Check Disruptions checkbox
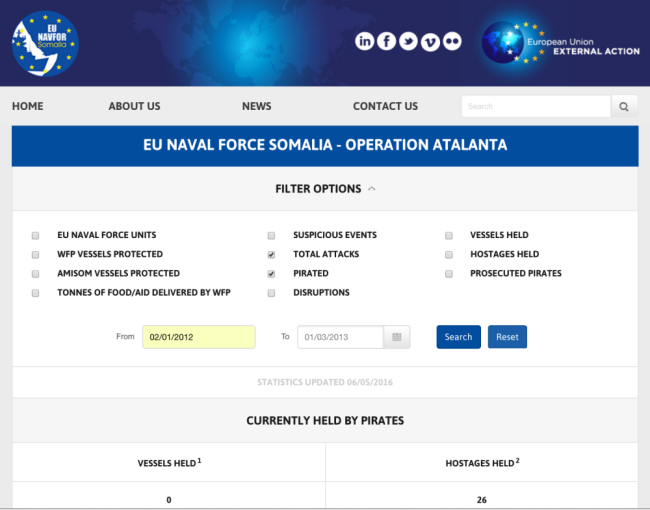The image size is (650, 510). [x=271, y=293]
